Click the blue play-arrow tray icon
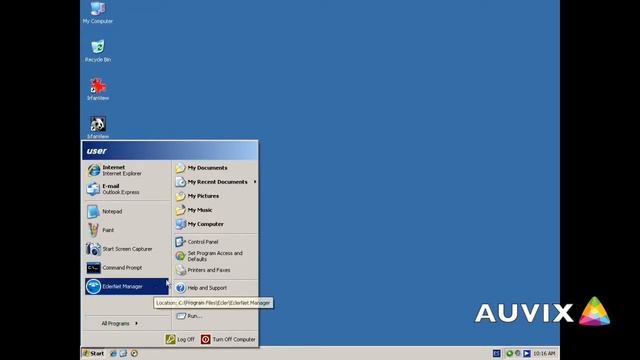Image resolution: width=640 pixels, height=360 pixels. [x=527, y=353]
